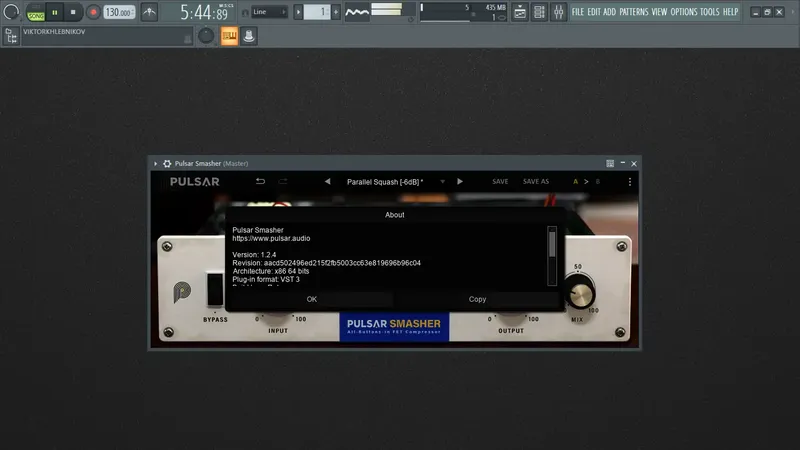Open the PATTERNS menu
This screenshot has width=800, height=450.
coord(634,12)
